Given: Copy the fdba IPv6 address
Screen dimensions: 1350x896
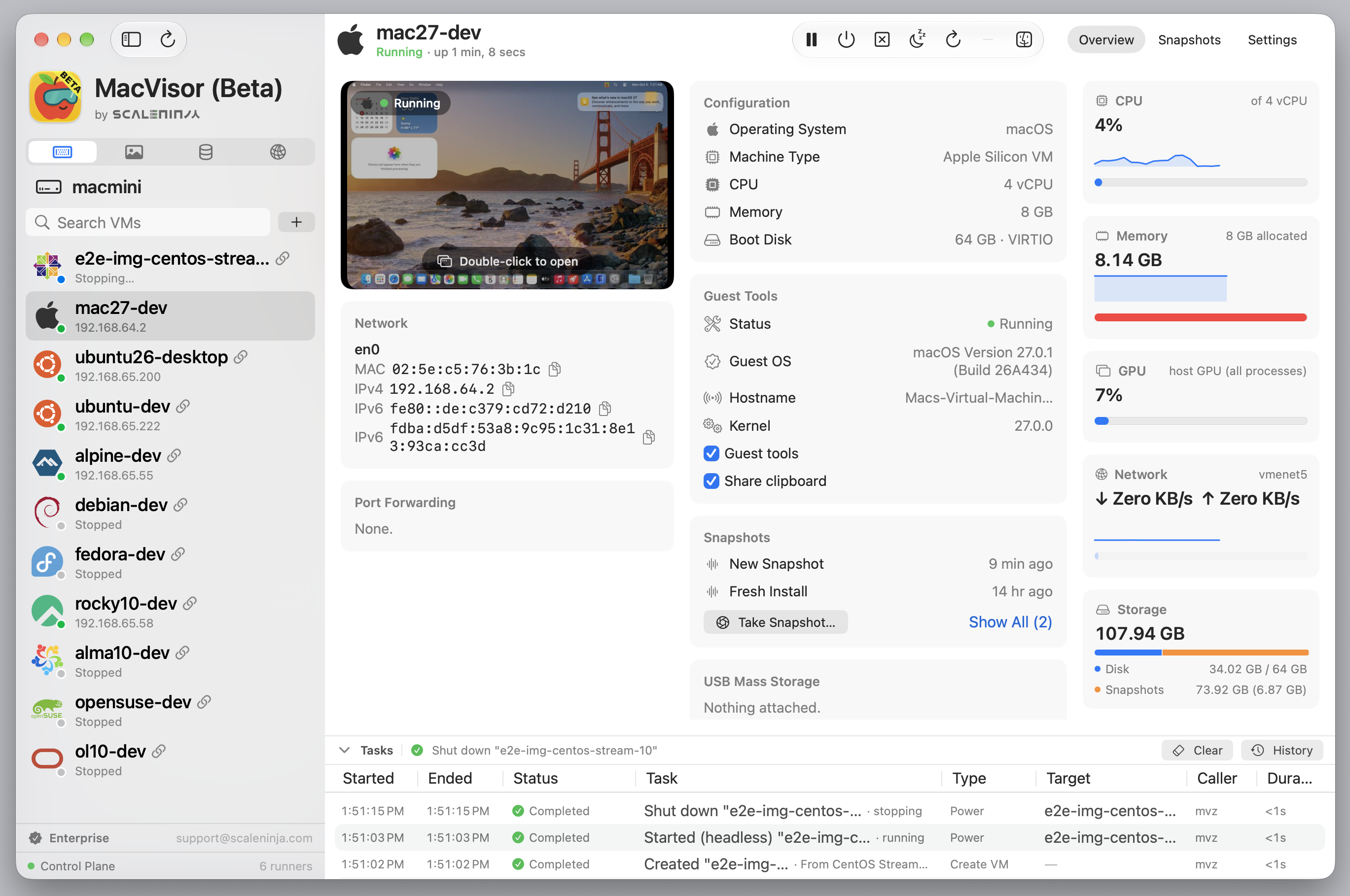Looking at the screenshot, I should pyautogui.click(x=648, y=437).
